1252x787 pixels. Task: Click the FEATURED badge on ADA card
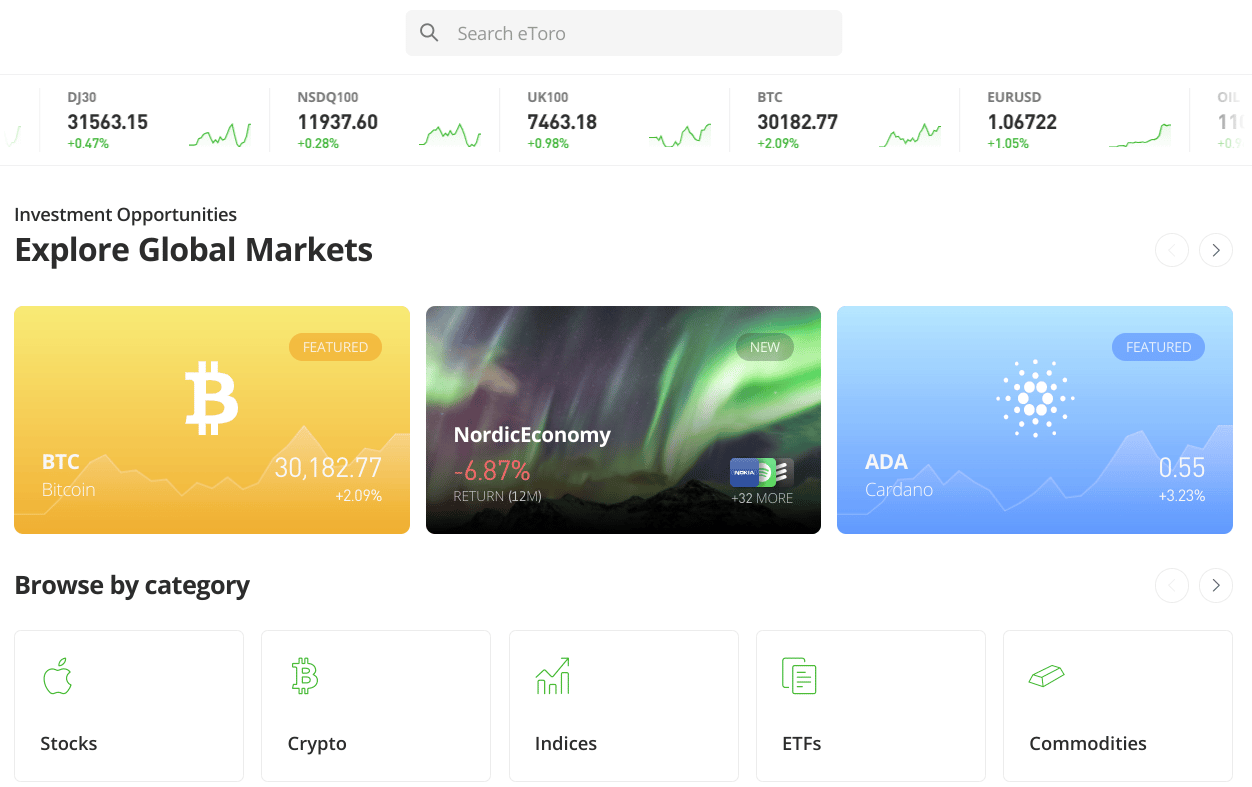pyautogui.click(x=1158, y=347)
